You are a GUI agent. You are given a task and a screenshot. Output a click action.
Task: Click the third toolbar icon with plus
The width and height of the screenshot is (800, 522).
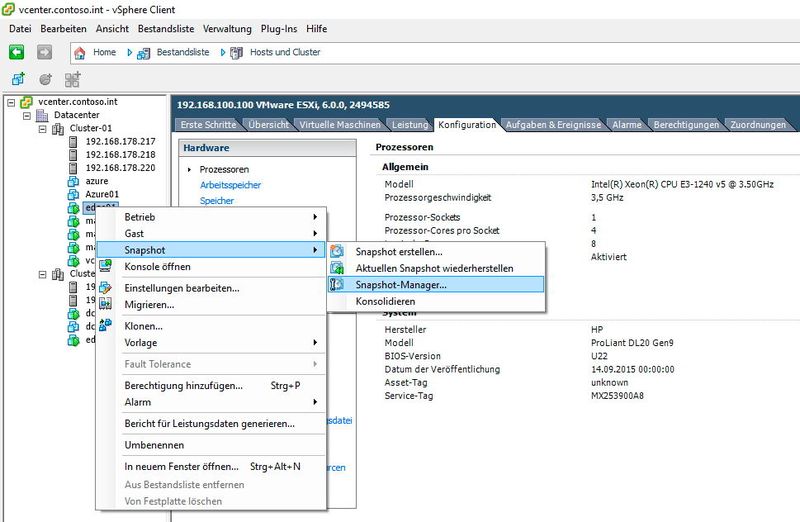[72, 79]
